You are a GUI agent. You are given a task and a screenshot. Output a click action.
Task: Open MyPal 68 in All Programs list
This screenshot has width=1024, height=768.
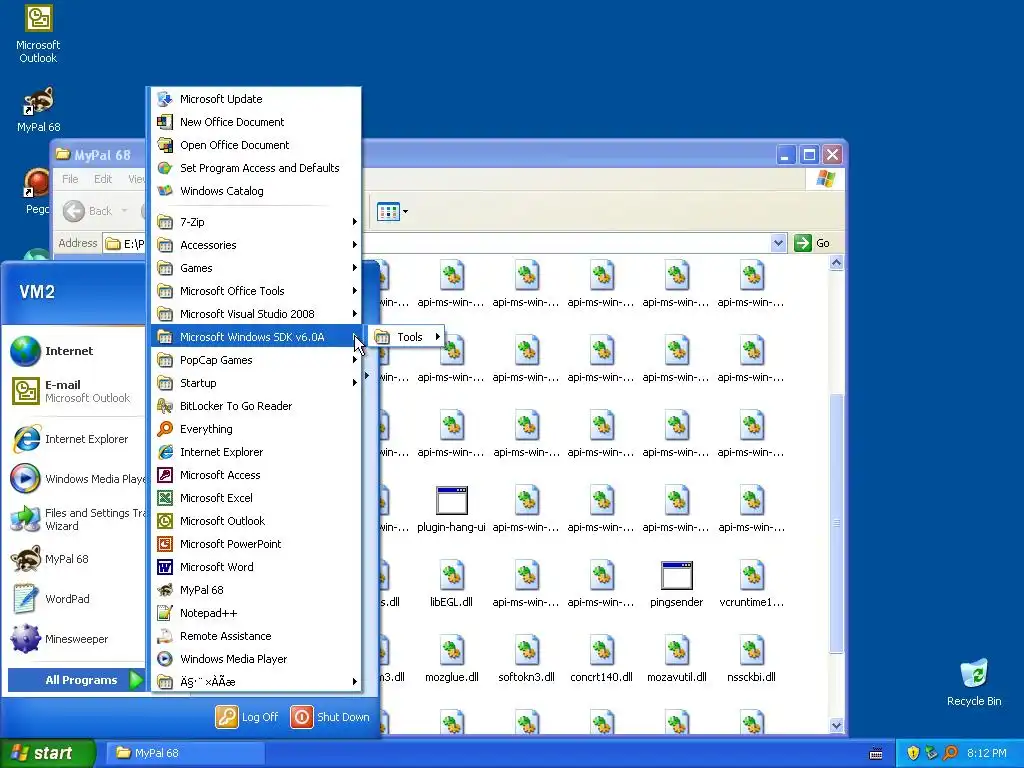pyautogui.click(x=256, y=590)
